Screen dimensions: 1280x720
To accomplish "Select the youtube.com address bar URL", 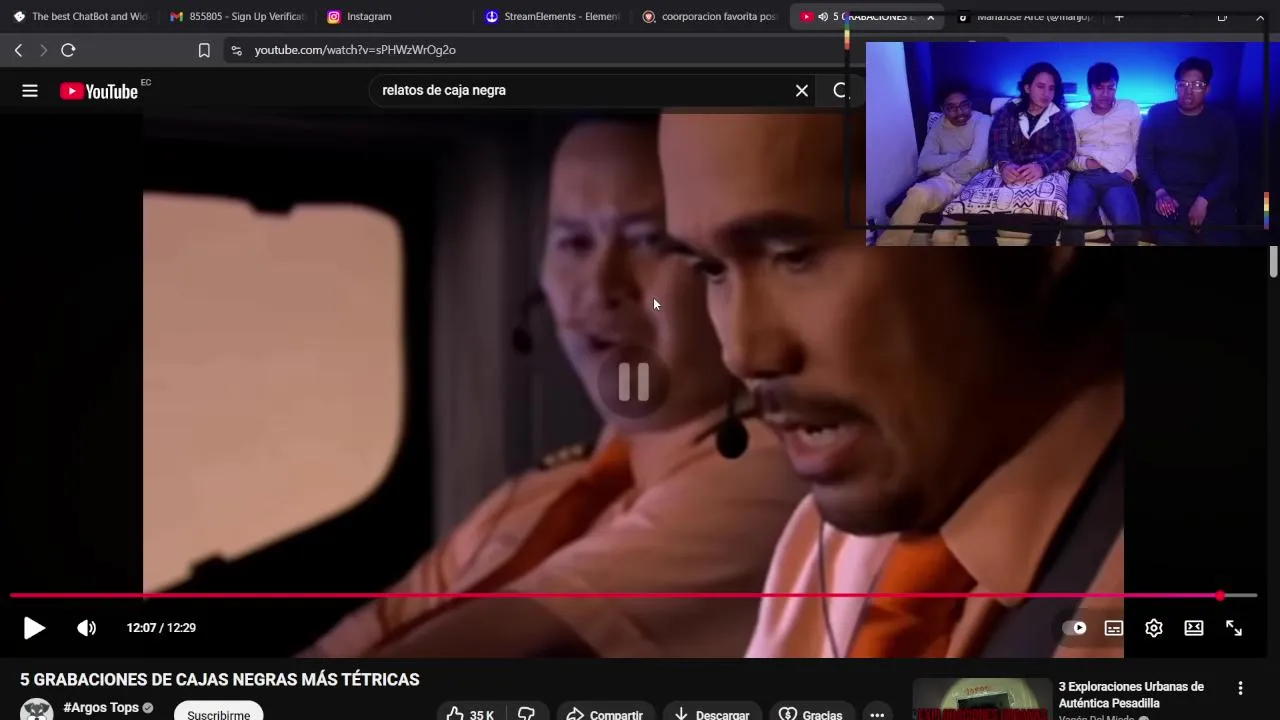I will click(355, 50).
